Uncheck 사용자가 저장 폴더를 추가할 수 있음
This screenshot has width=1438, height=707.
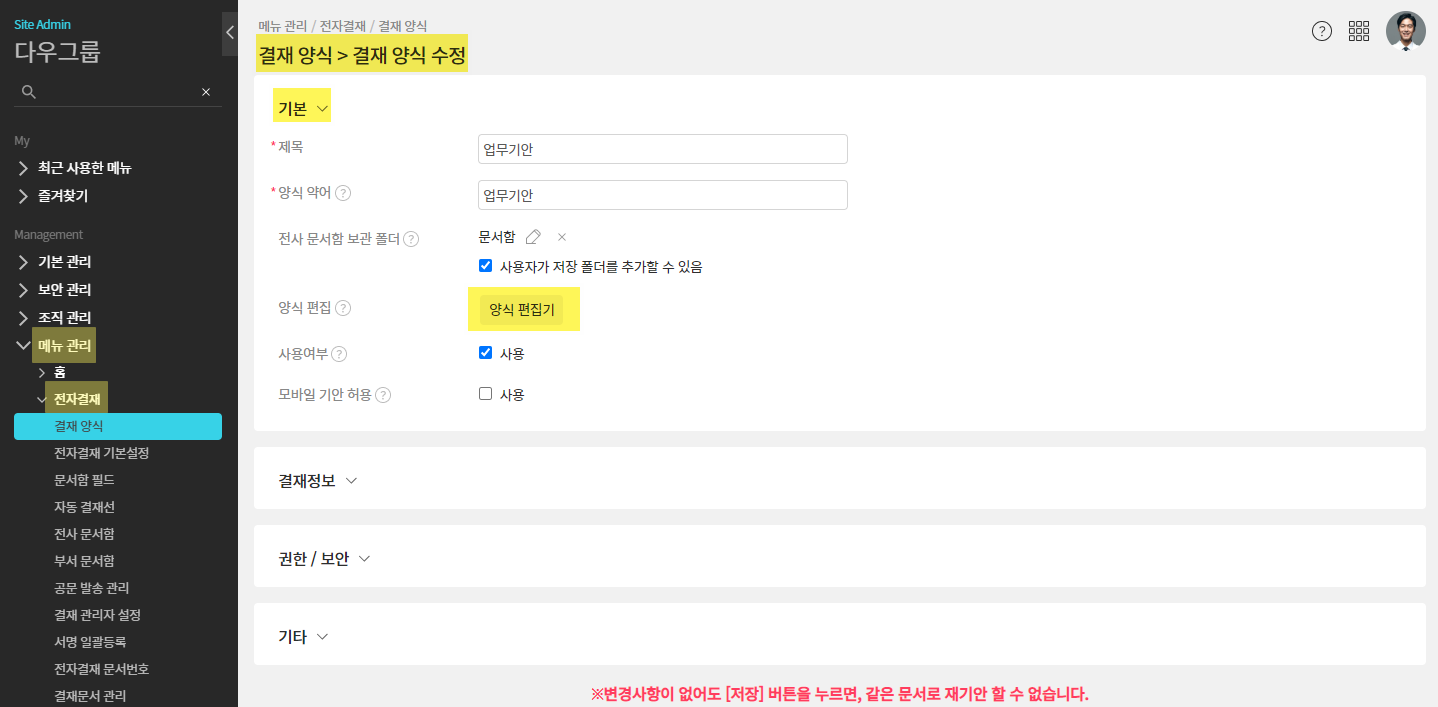coord(486,266)
